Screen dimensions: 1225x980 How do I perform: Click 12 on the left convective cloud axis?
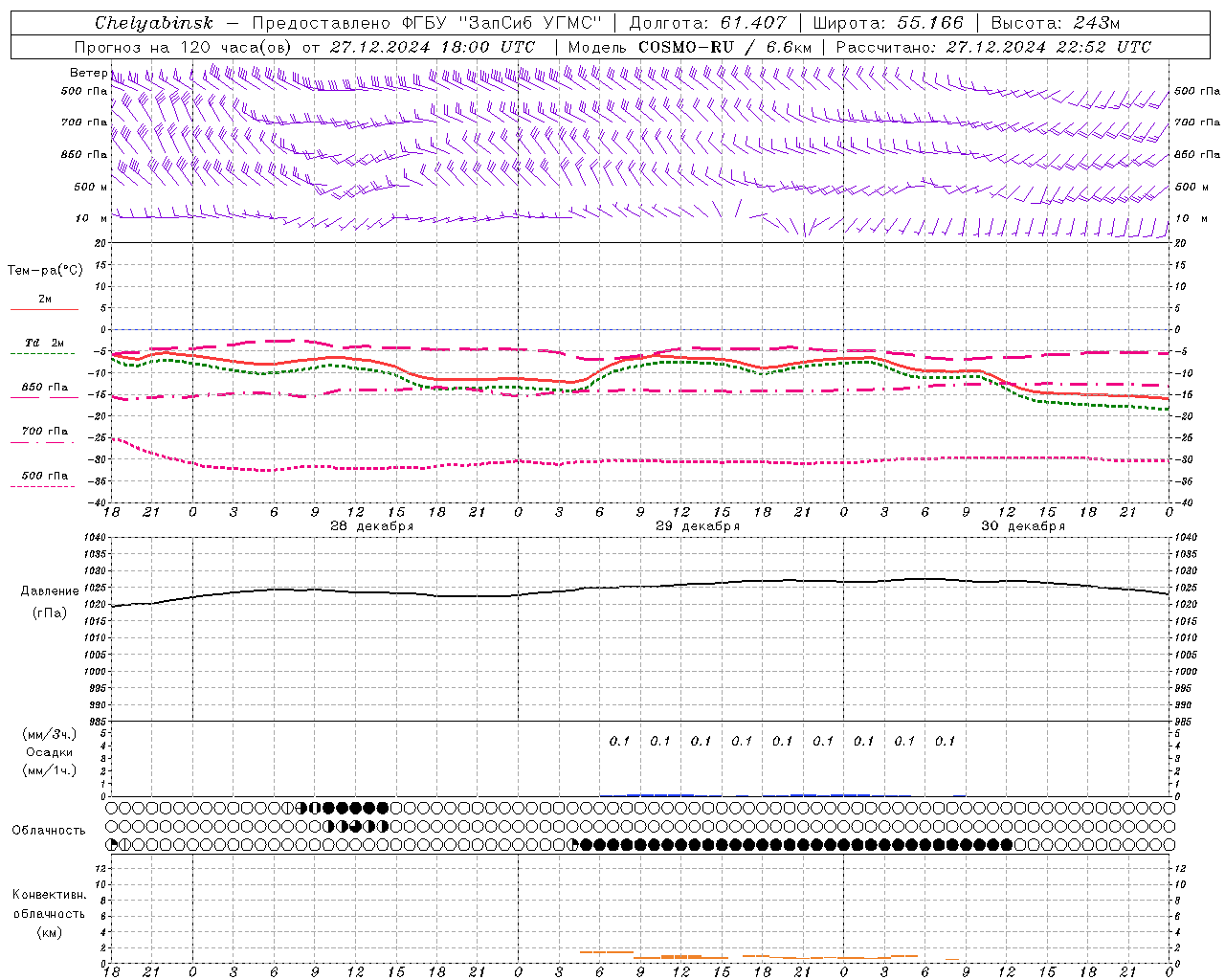click(101, 868)
